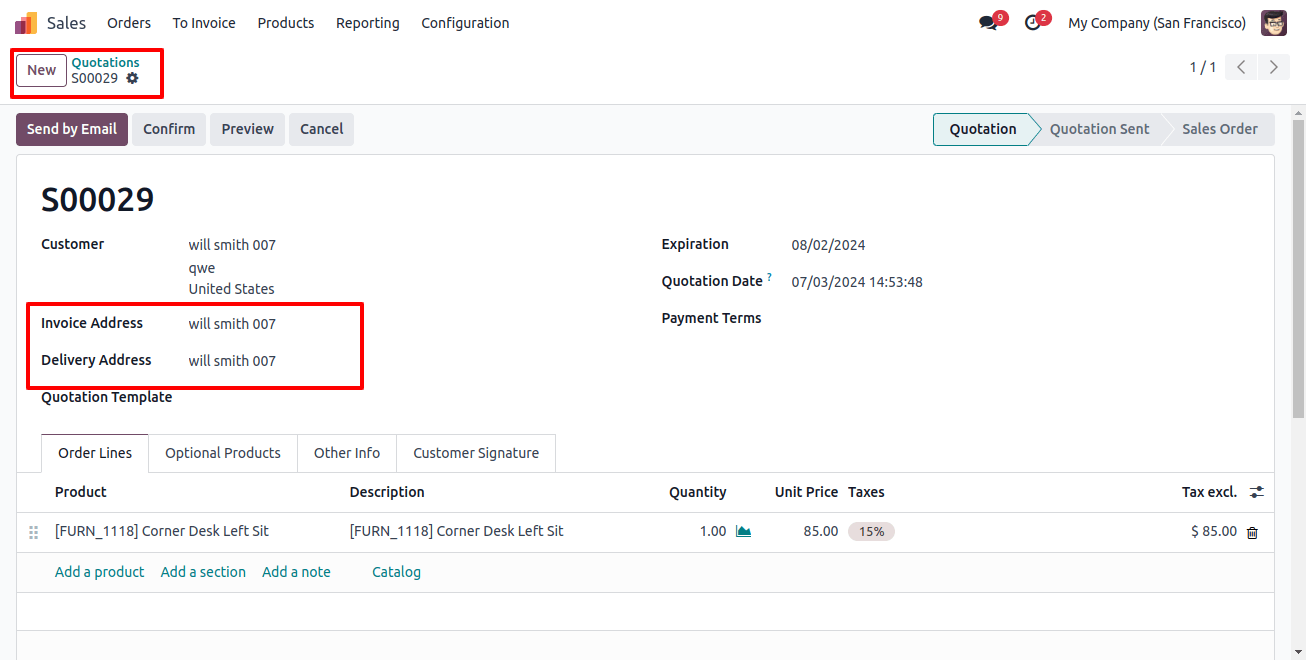Select the Quotation Sent status stage
Image resolution: width=1306 pixels, height=660 pixels.
click(1099, 129)
